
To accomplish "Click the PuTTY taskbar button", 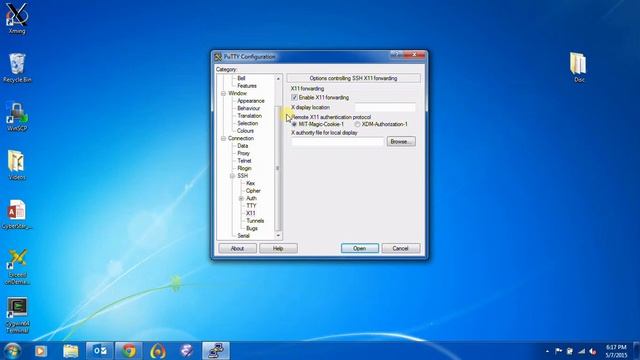I will pos(216,351).
